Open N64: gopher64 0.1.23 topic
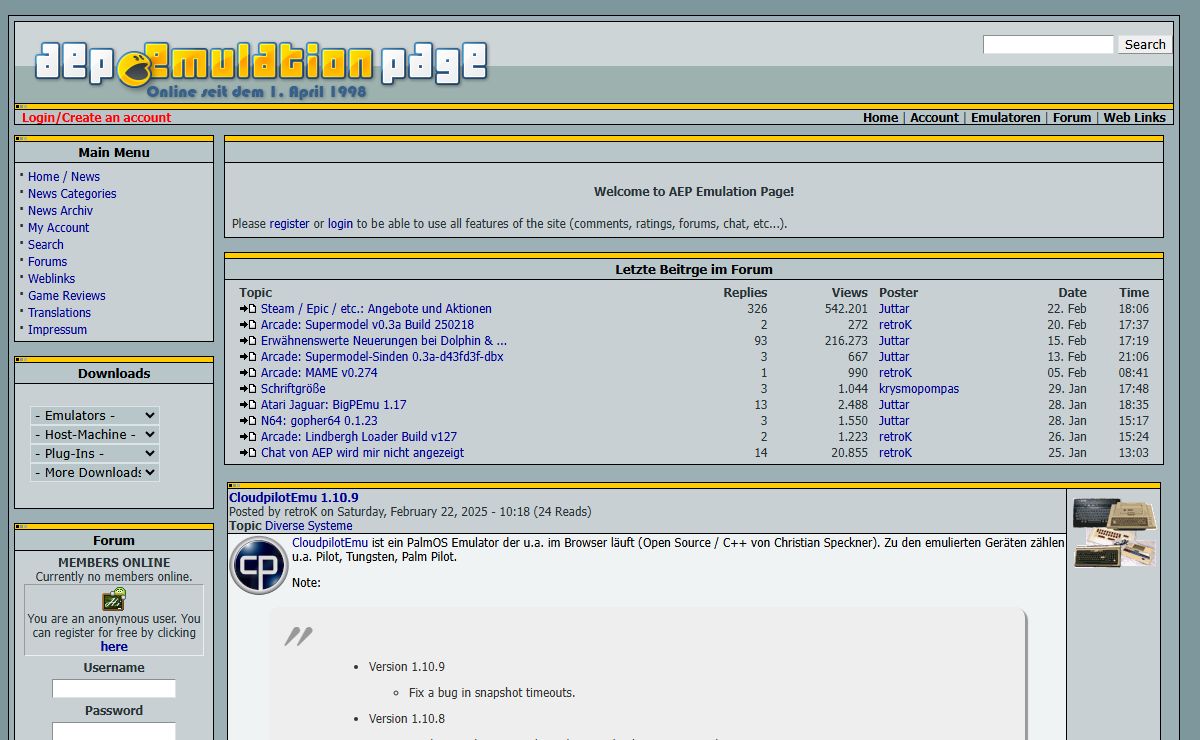This screenshot has width=1200, height=740. [x=319, y=421]
